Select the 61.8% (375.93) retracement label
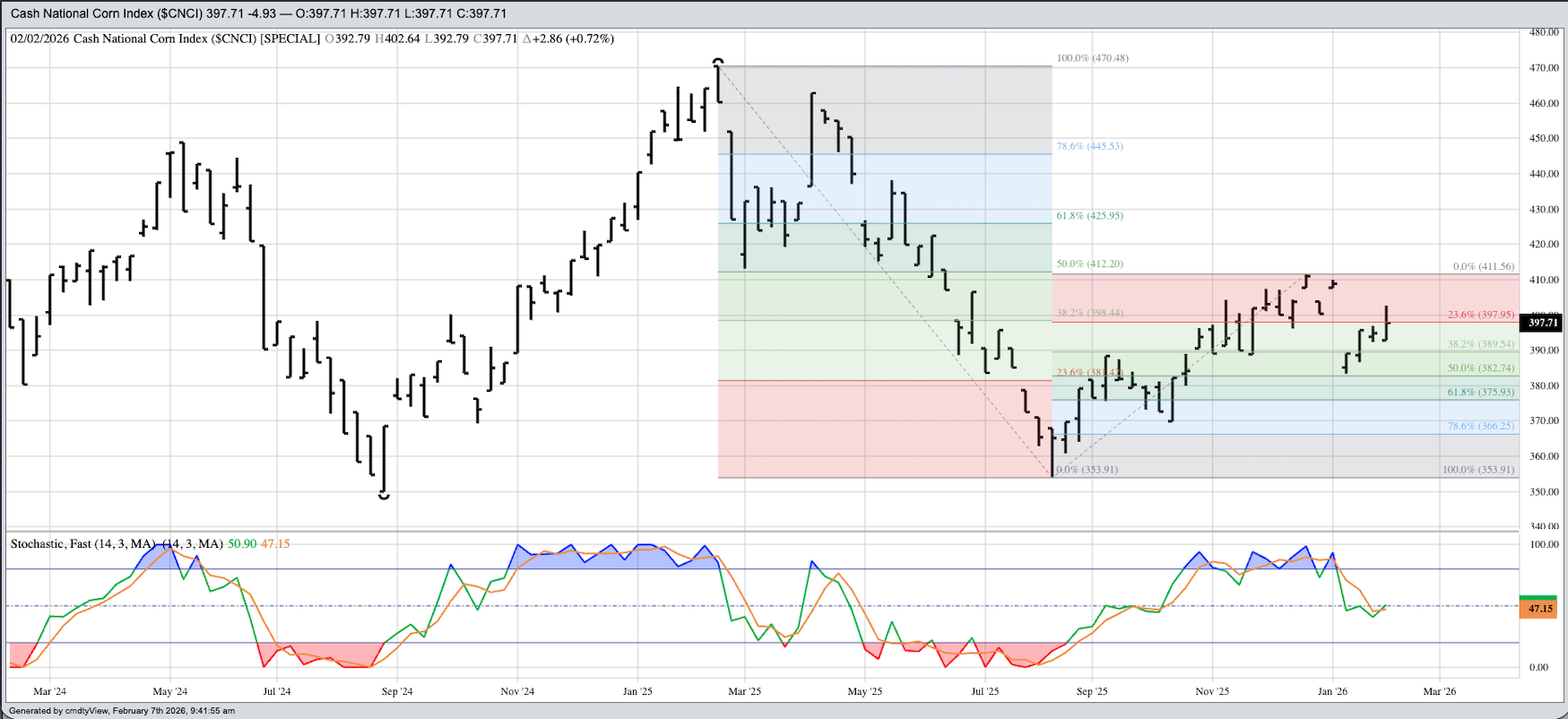 1481,392
